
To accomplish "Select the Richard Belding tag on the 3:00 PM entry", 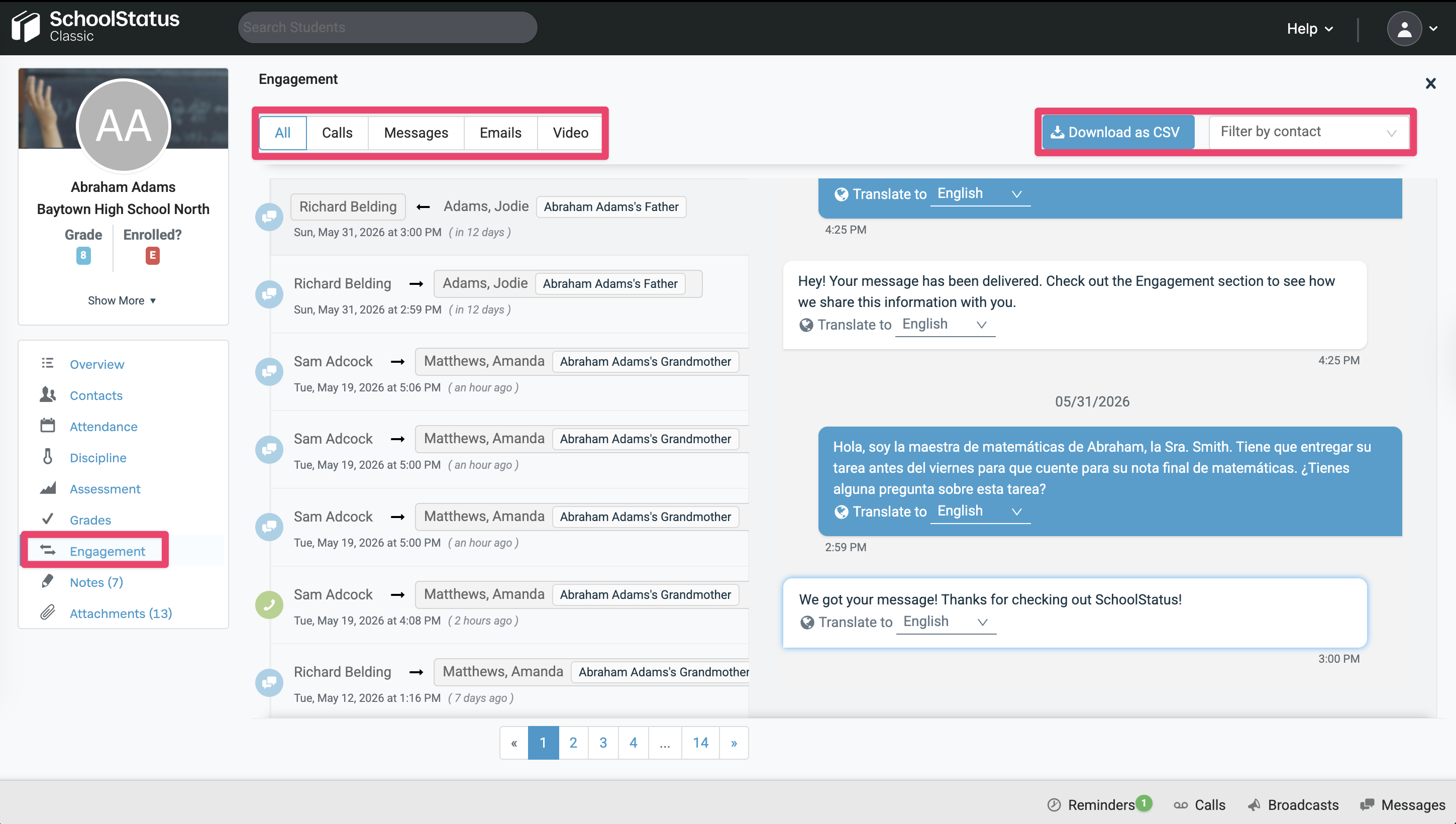I will (348, 207).
